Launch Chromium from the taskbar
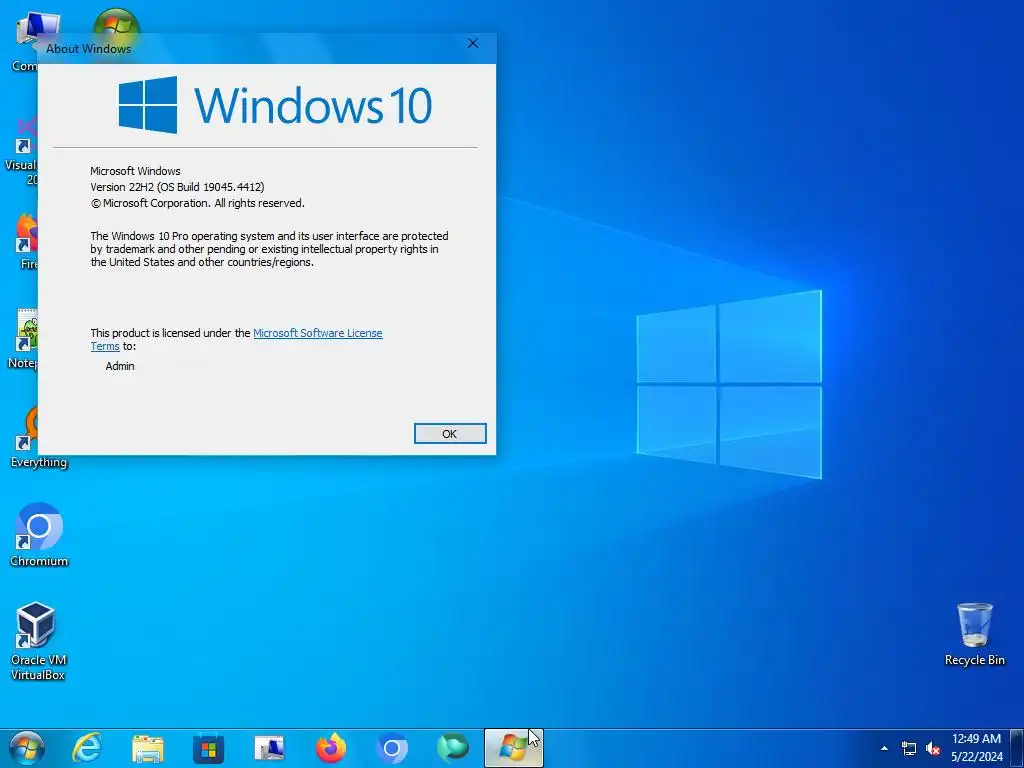 click(392, 748)
